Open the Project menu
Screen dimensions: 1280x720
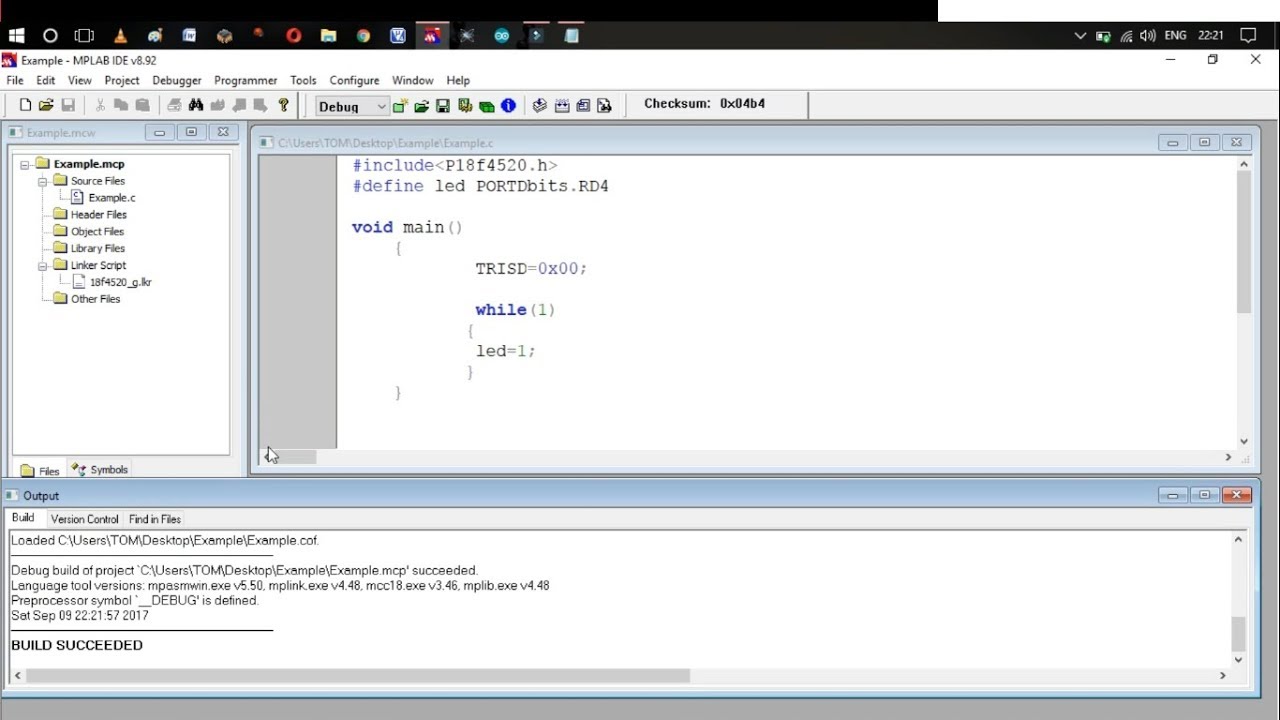tap(122, 80)
